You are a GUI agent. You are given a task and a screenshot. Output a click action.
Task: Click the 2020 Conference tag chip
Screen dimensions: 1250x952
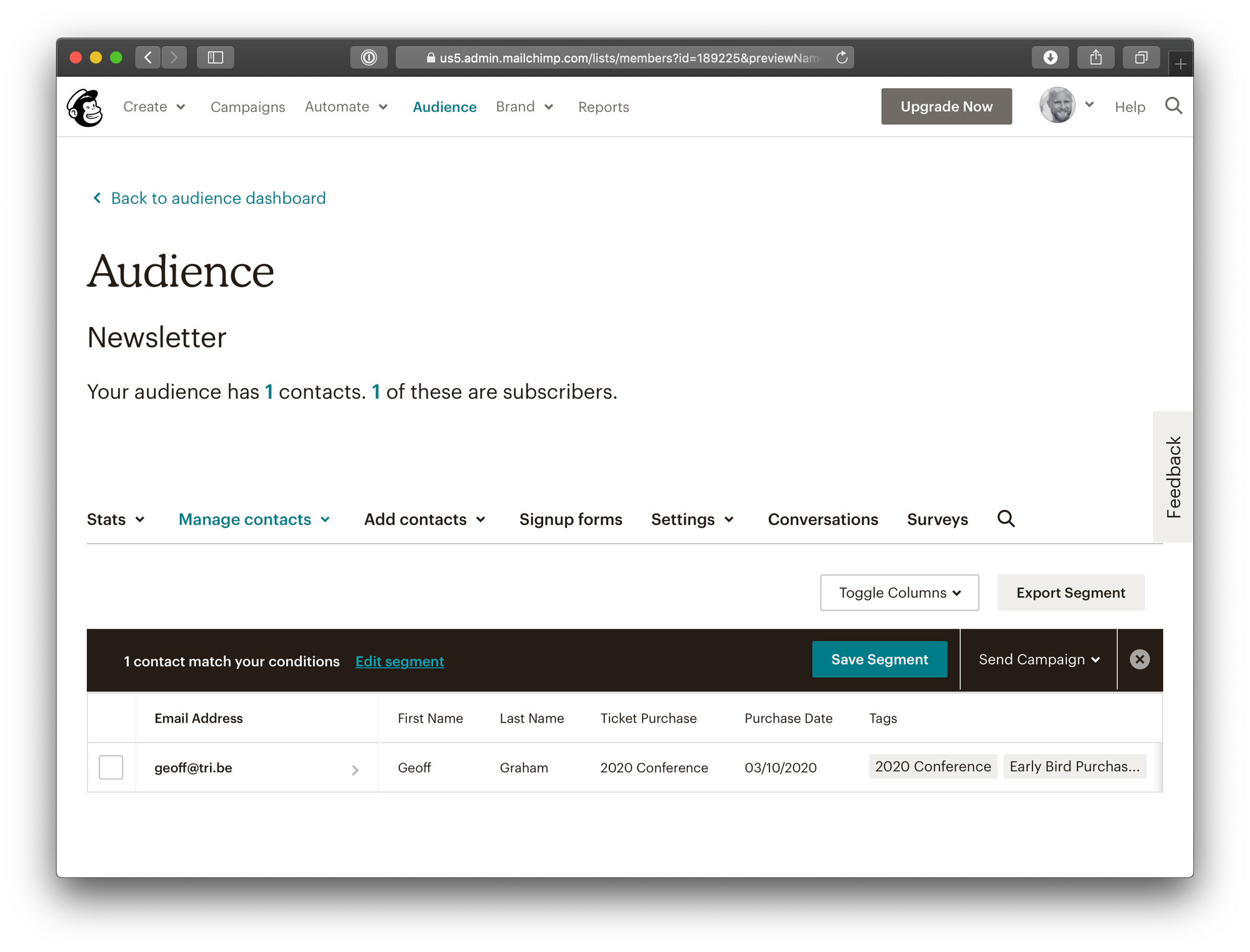(932, 766)
